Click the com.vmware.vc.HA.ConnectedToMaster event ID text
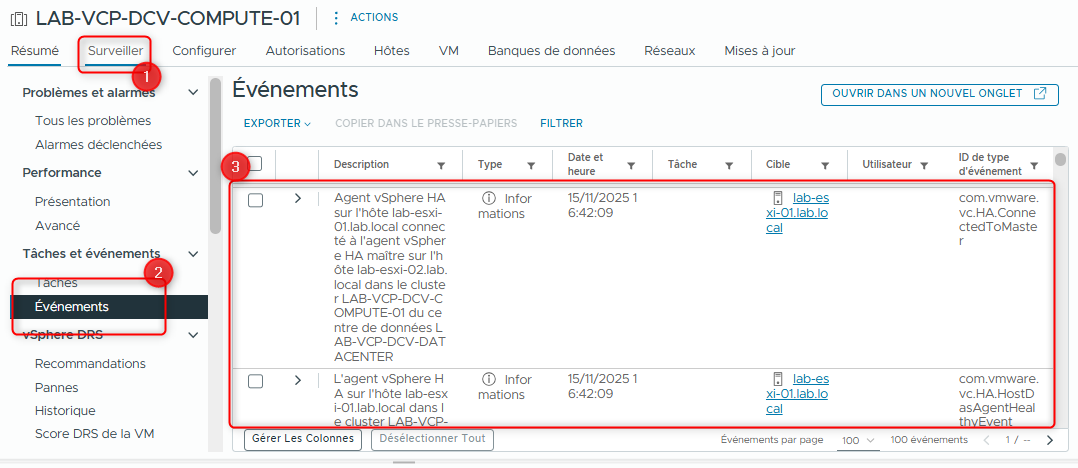The image size is (1078, 468). pos(998,220)
